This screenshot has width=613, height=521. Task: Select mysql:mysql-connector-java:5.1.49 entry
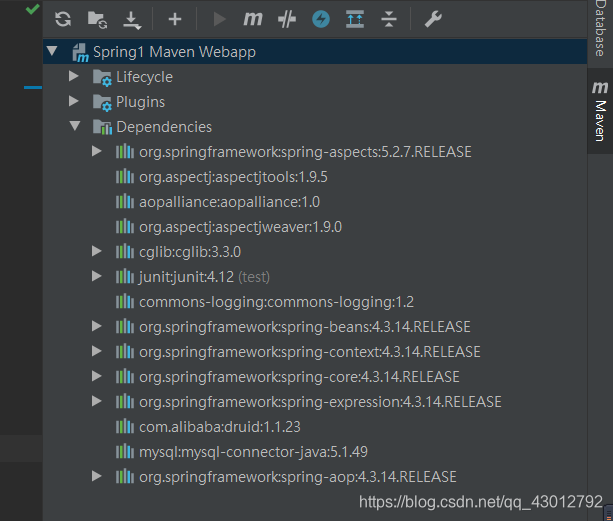pos(253,452)
